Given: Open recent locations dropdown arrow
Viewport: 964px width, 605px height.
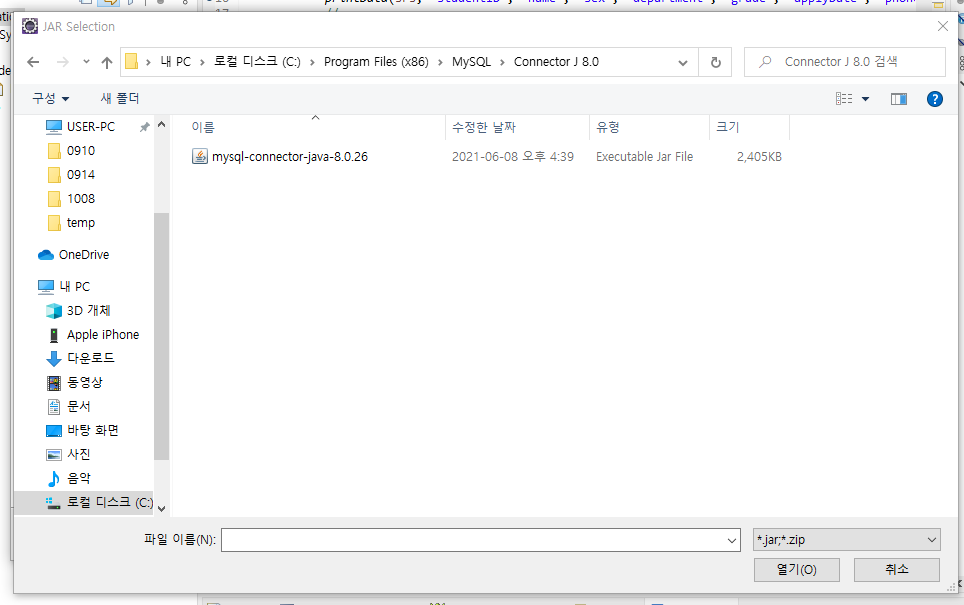Looking at the screenshot, I should (x=86, y=61).
